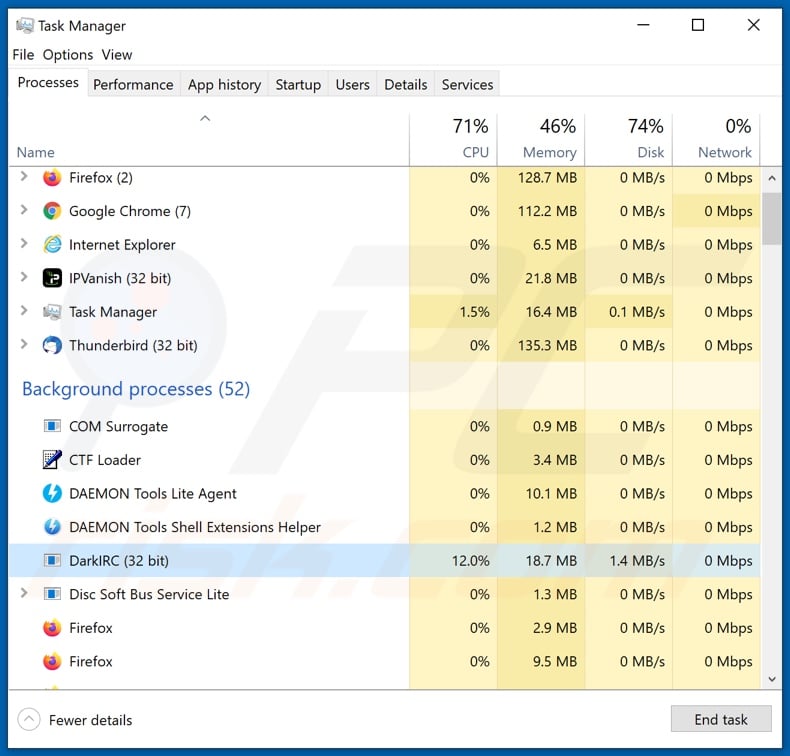
Task: Select the DarkIRC (32 bit) row
Action: click(x=384, y=560)
